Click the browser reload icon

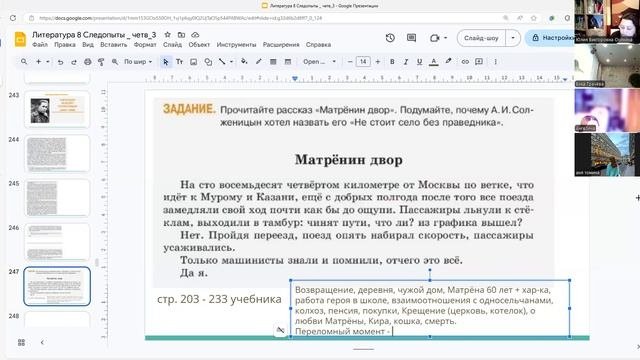point(13,18)
